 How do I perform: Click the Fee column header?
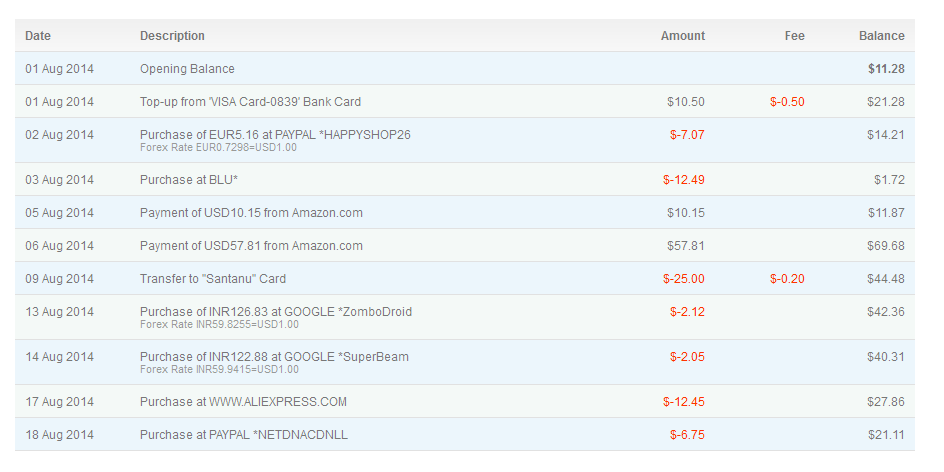click(794, 36)
